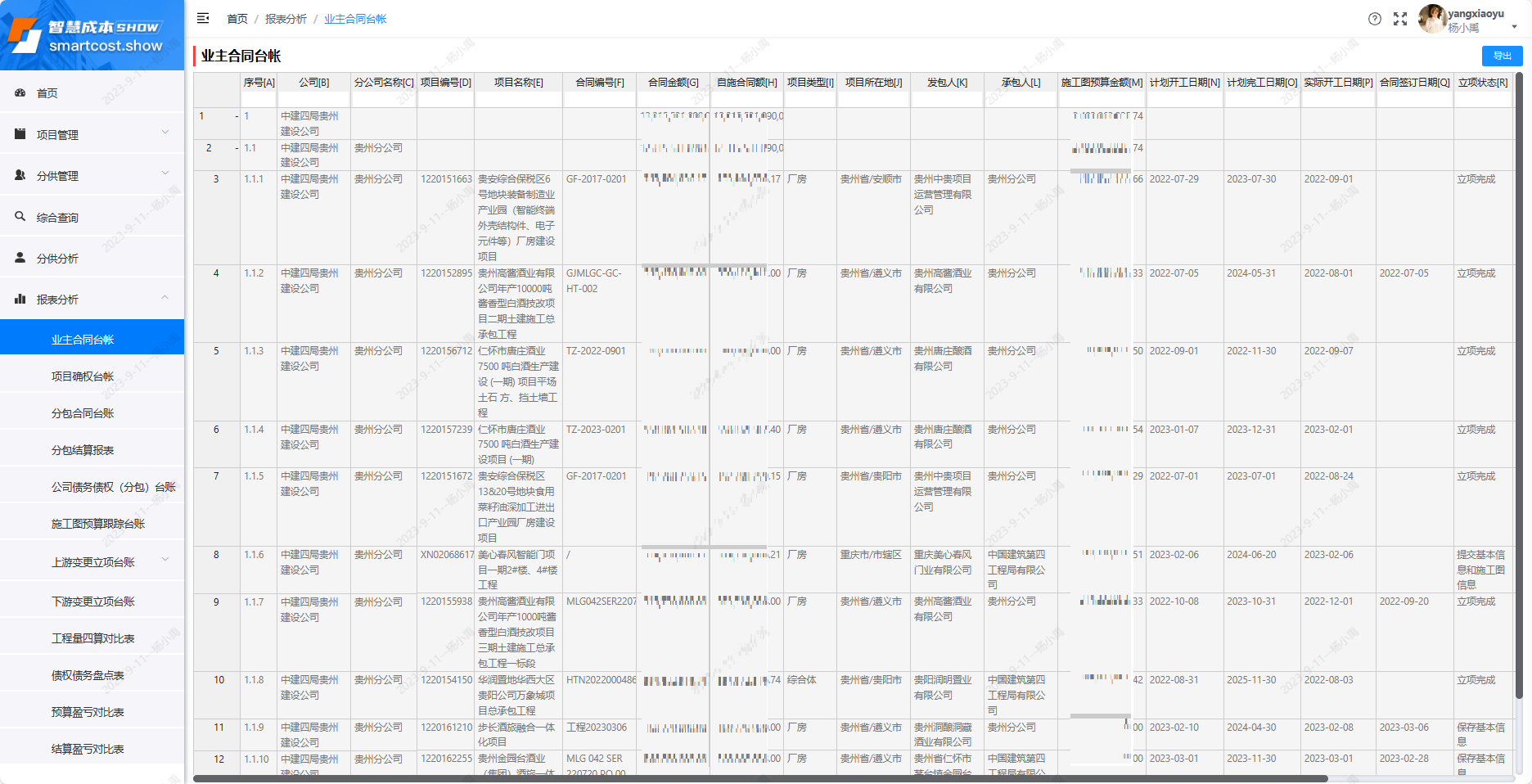Collapse tree row 1 with minus toggle
The height and width of the screenshot is (784, 1532).
click(x=237, y=116)
